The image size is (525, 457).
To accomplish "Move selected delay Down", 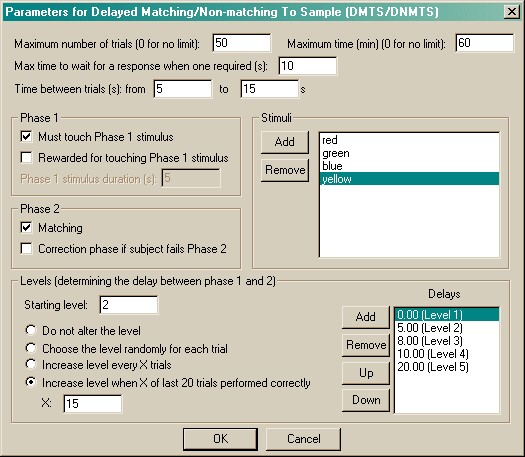I will (366, 400).
